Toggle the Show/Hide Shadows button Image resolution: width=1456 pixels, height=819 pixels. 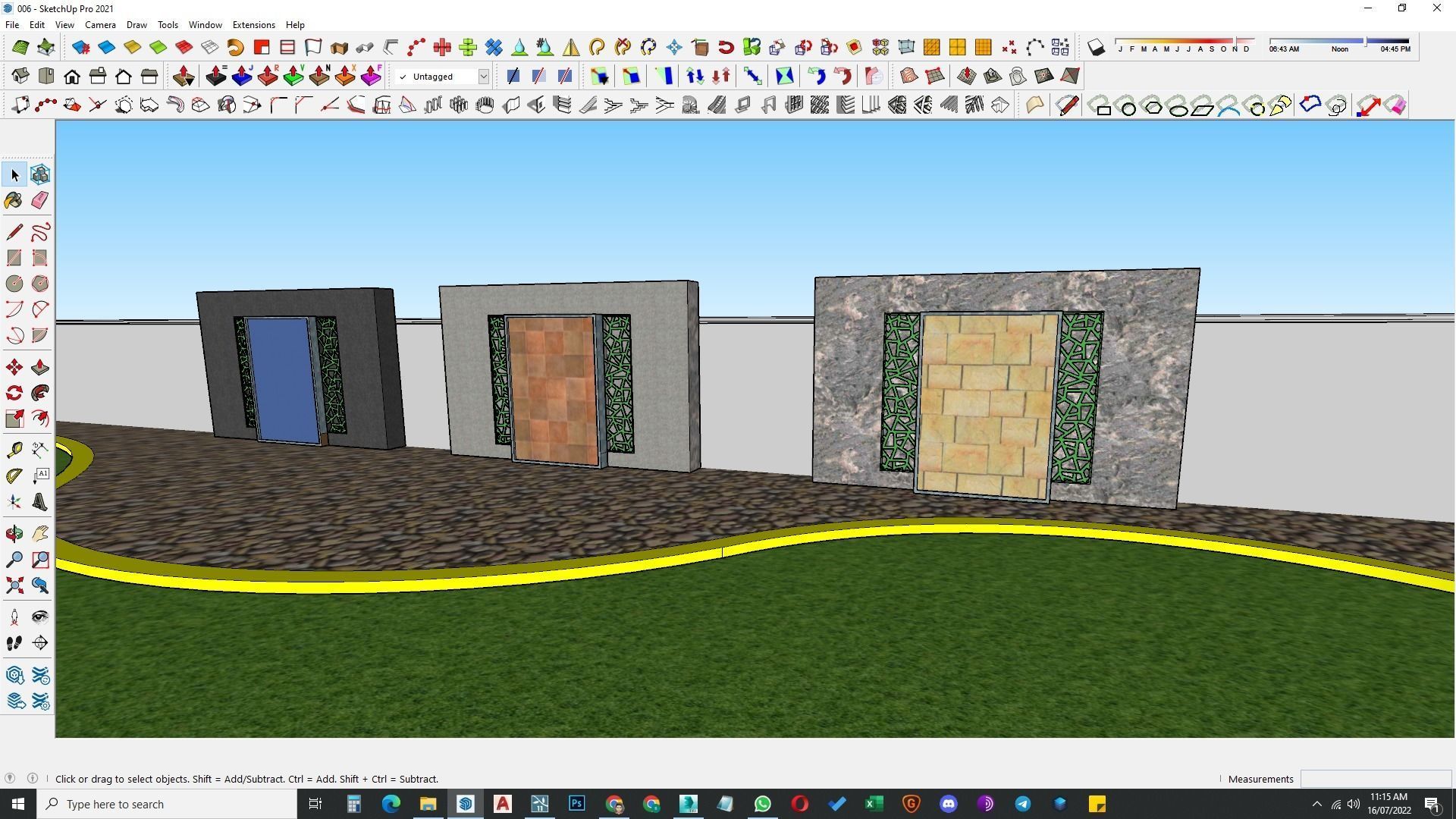(x=1096, y=48)
